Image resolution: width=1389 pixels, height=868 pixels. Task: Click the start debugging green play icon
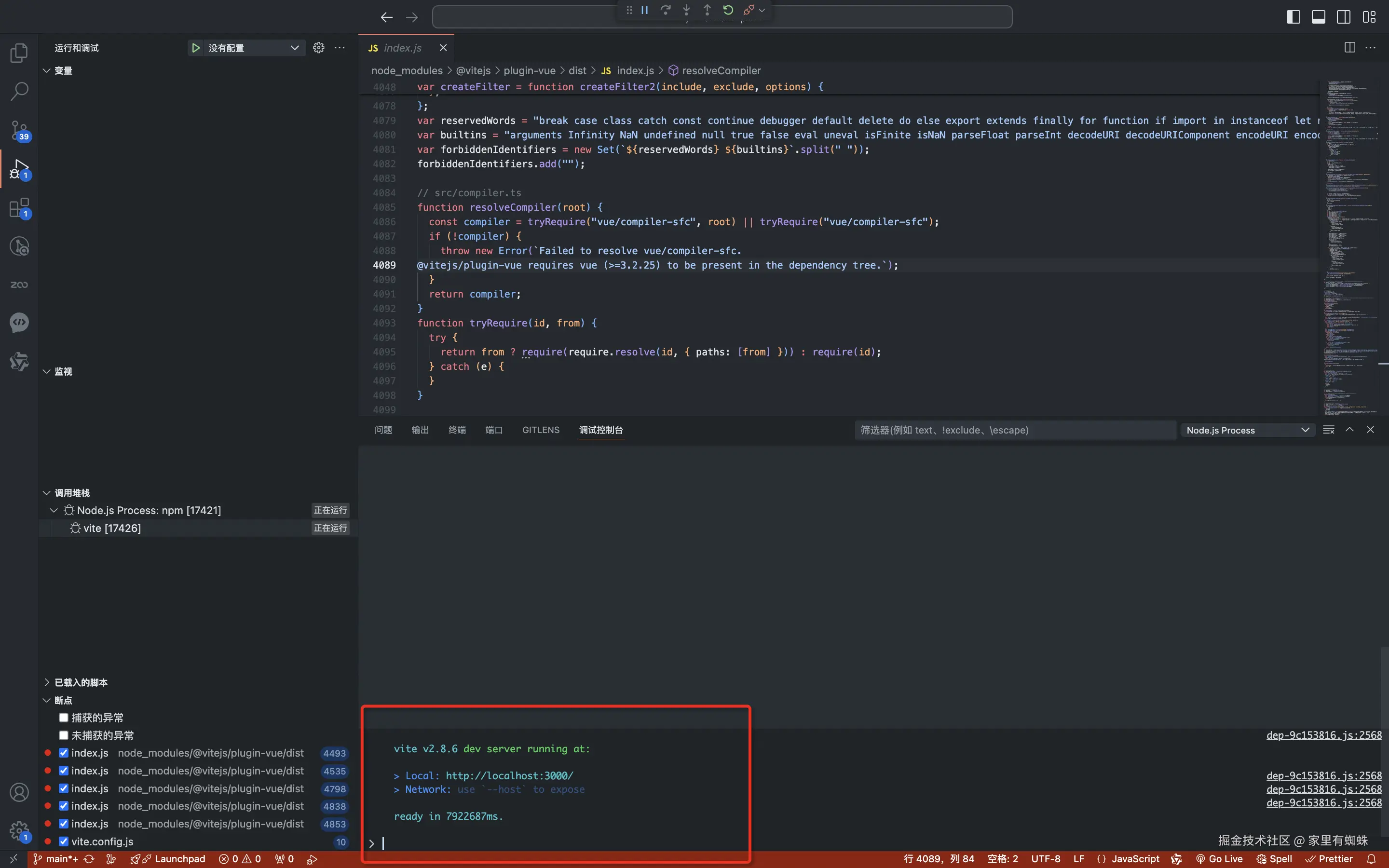tap(196, 48)
